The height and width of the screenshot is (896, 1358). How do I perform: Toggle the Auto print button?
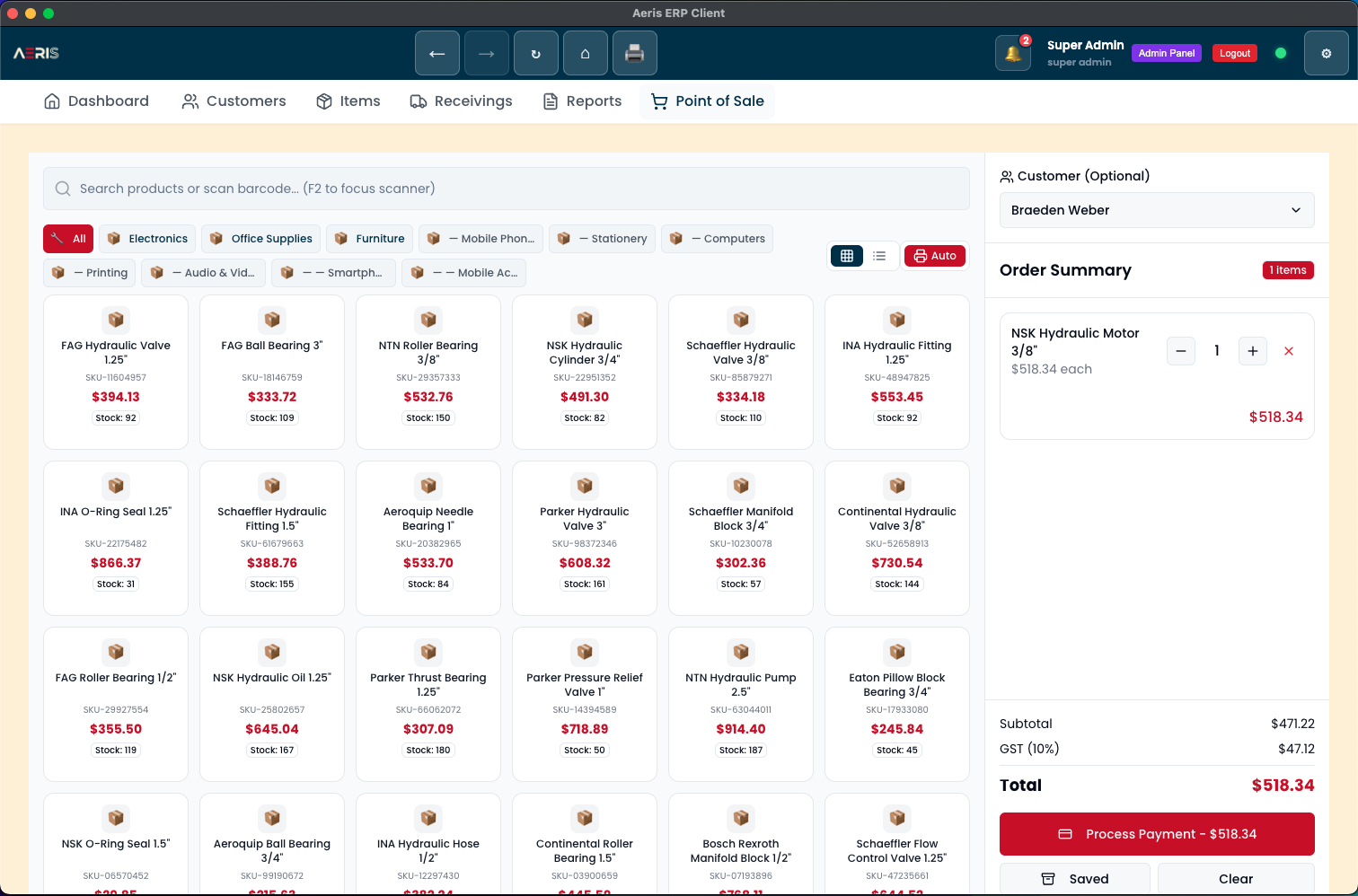click(x=935, y=256)
